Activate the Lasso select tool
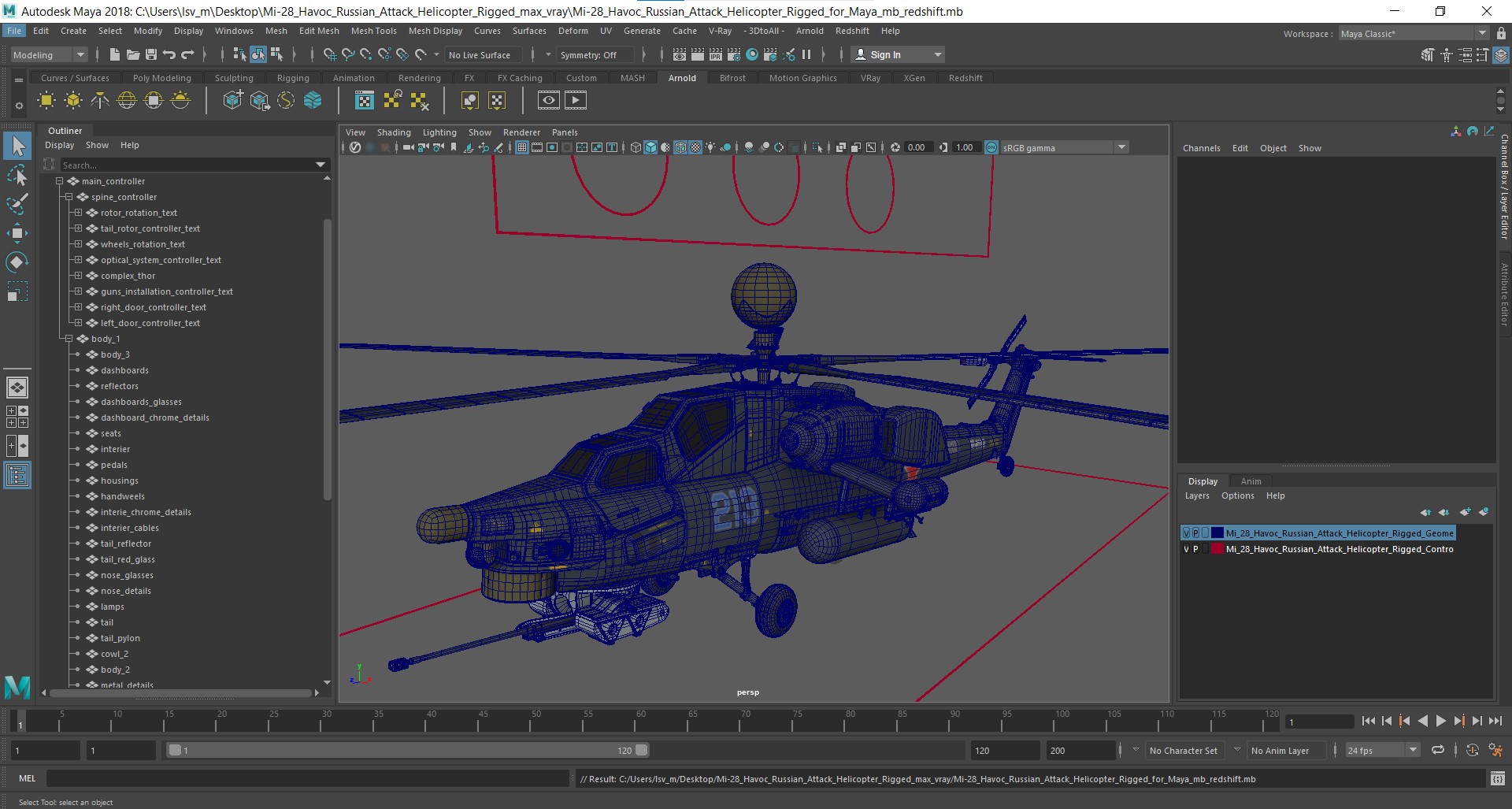Viewport: 1512px width, 809px height. point(17,175)
